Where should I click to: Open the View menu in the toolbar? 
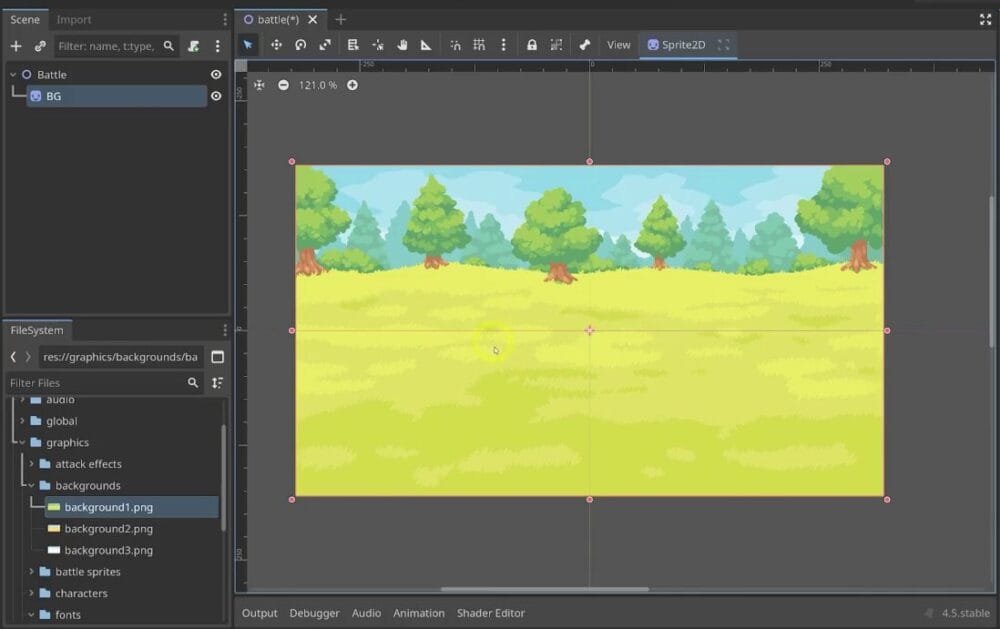coord(619,45)
